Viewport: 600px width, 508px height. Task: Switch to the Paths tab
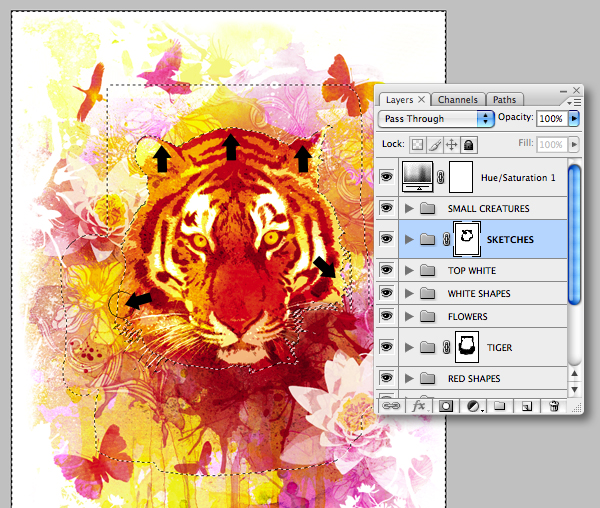click(504, 99)
